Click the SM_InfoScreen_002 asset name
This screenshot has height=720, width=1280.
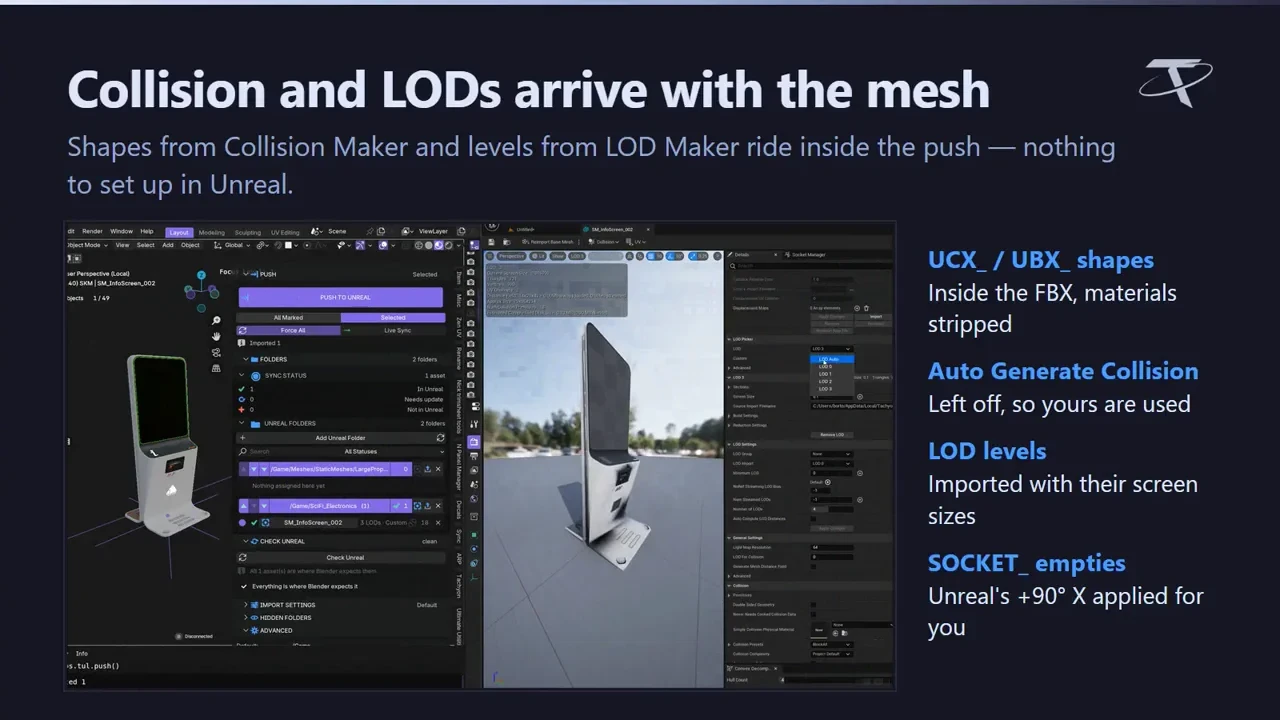(313, 522)
